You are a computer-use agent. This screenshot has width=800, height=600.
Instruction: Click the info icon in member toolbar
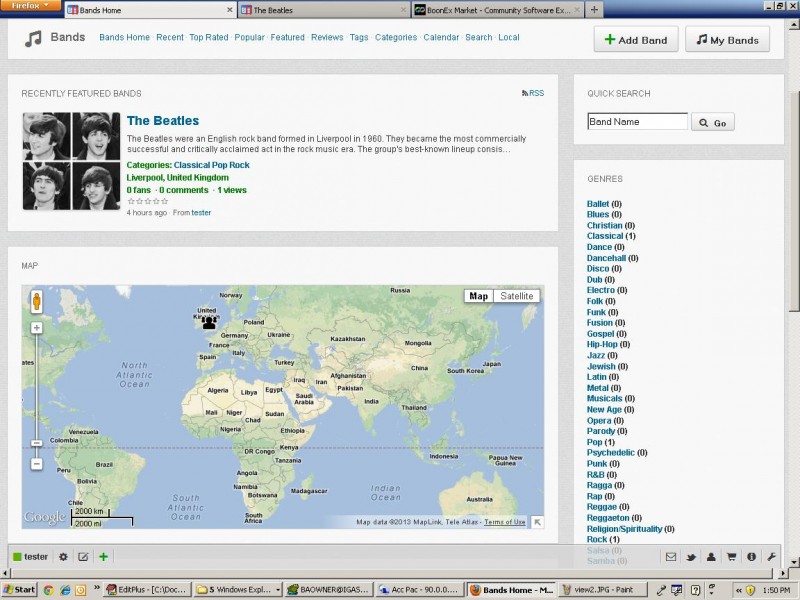(x=752, y=557)
